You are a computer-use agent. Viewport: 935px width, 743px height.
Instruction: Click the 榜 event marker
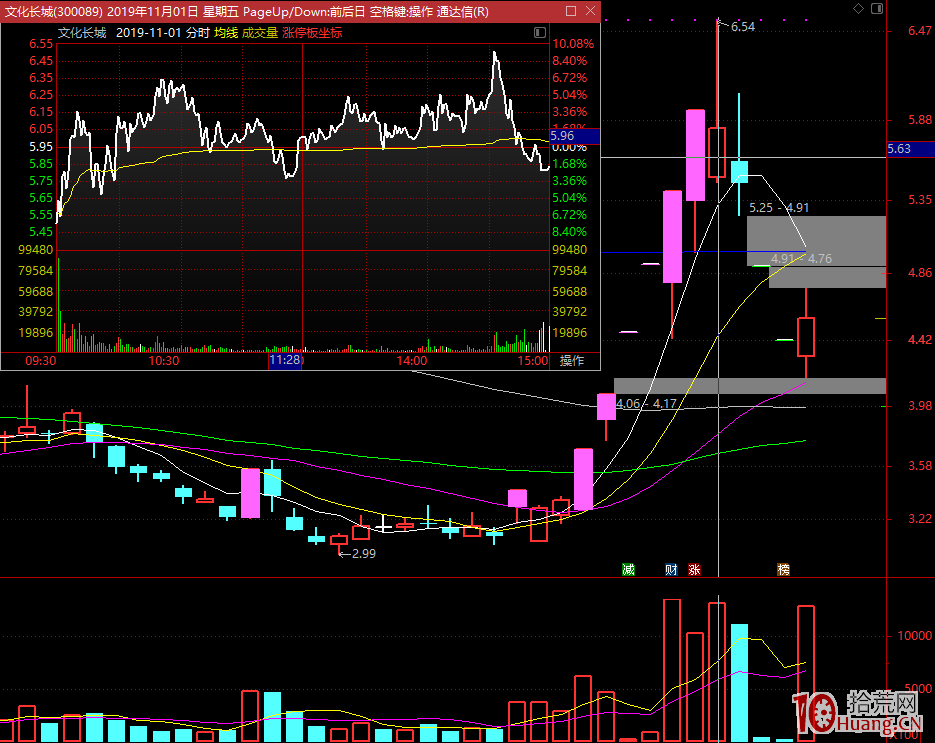pos(783,570)
